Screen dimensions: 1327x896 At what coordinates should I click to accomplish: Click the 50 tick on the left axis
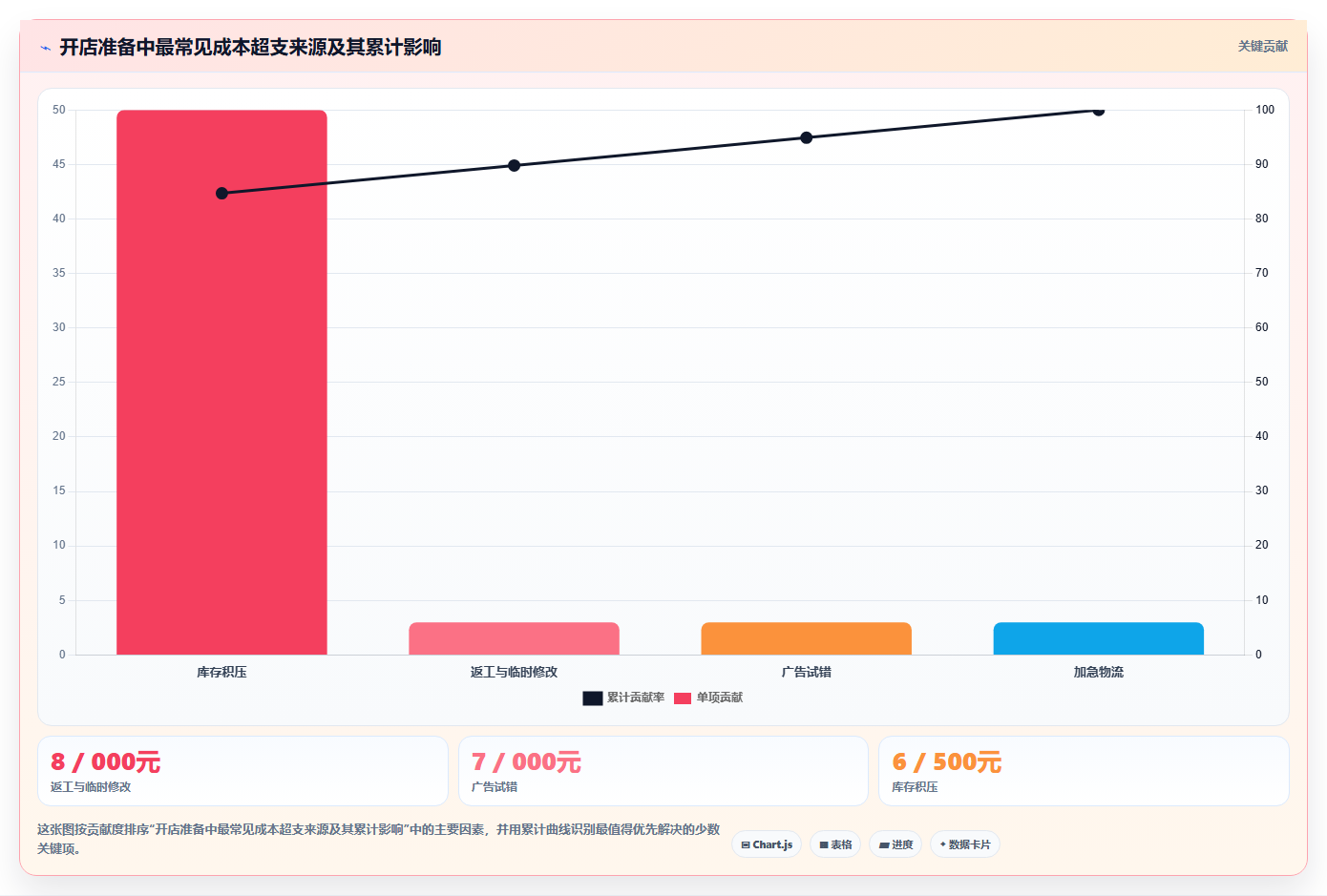[x=59, y=110]
